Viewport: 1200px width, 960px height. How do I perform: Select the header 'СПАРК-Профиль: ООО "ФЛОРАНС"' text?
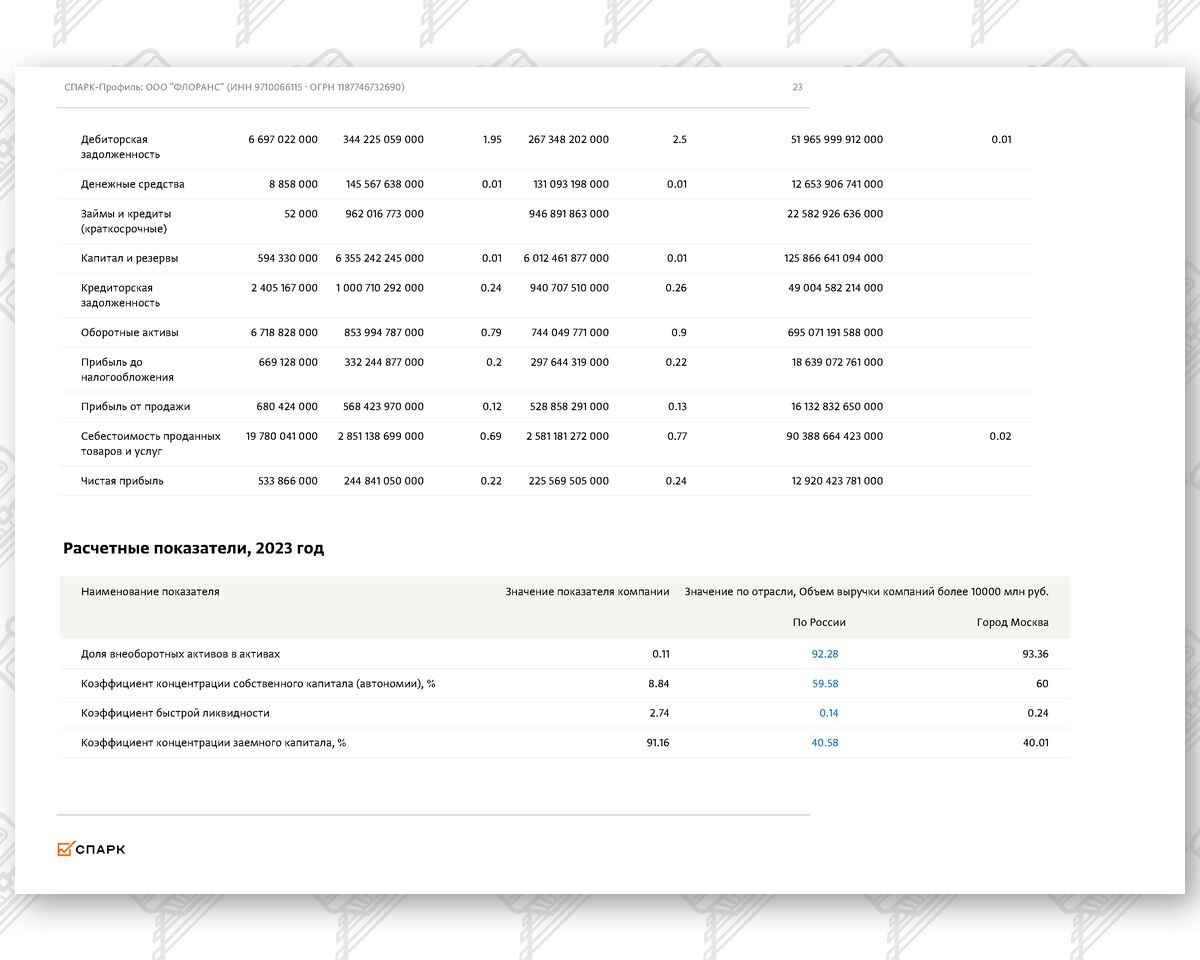click(150, 87)
